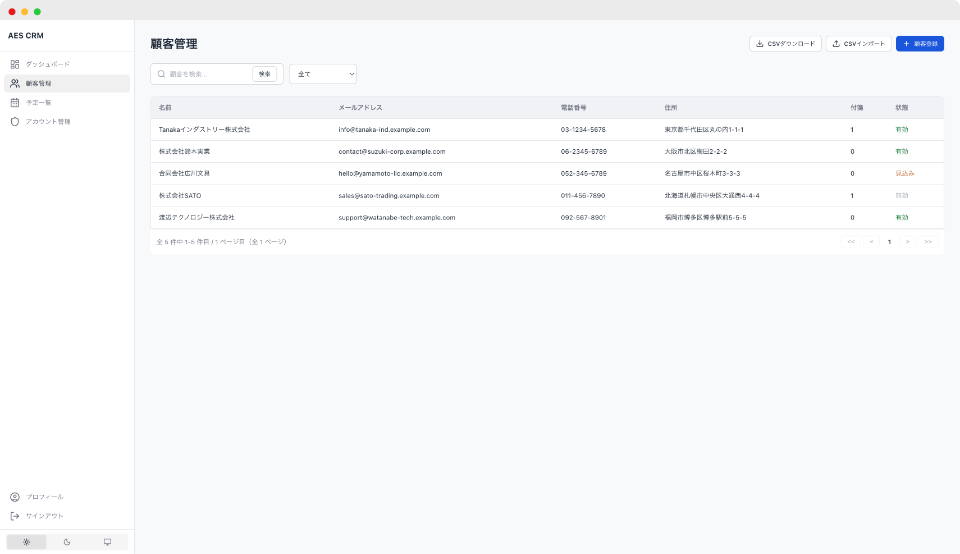Viewport: 960px width, 554px height.
Task: Go to next page with > arrow
Action: (x=907, y=241)
